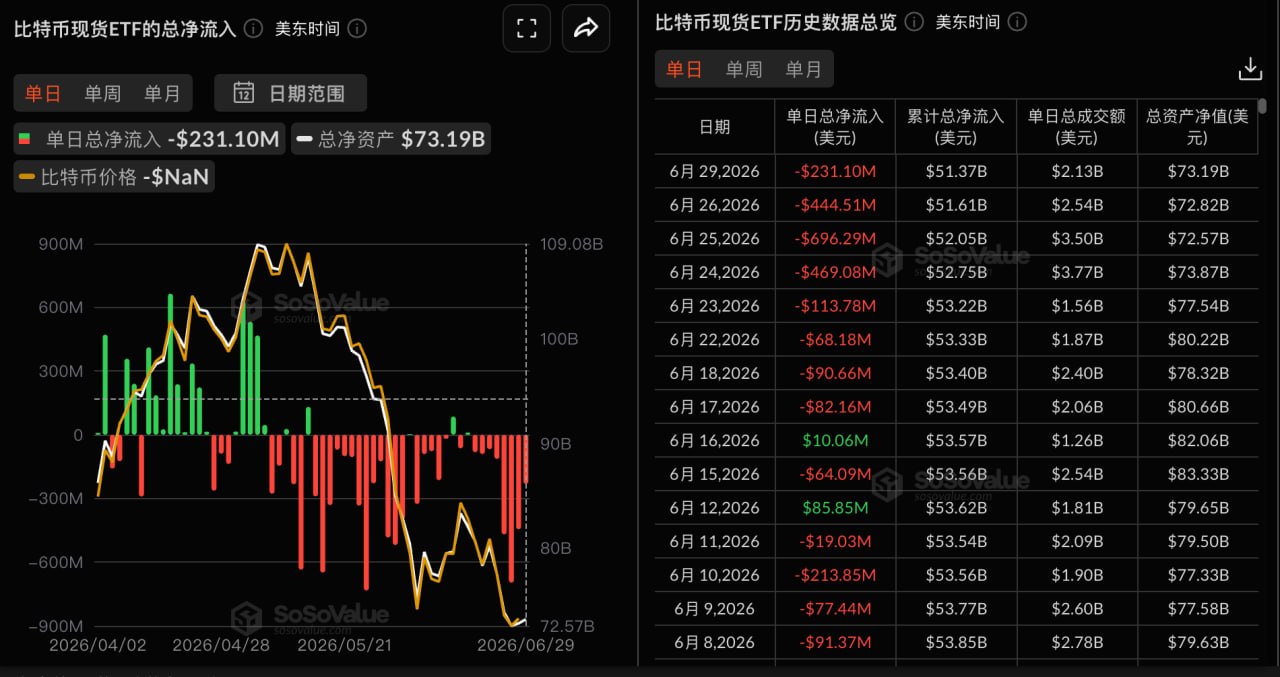Screen dimensions: 1280x677
Task: Download the historical data table
Action: [1250, 68]
